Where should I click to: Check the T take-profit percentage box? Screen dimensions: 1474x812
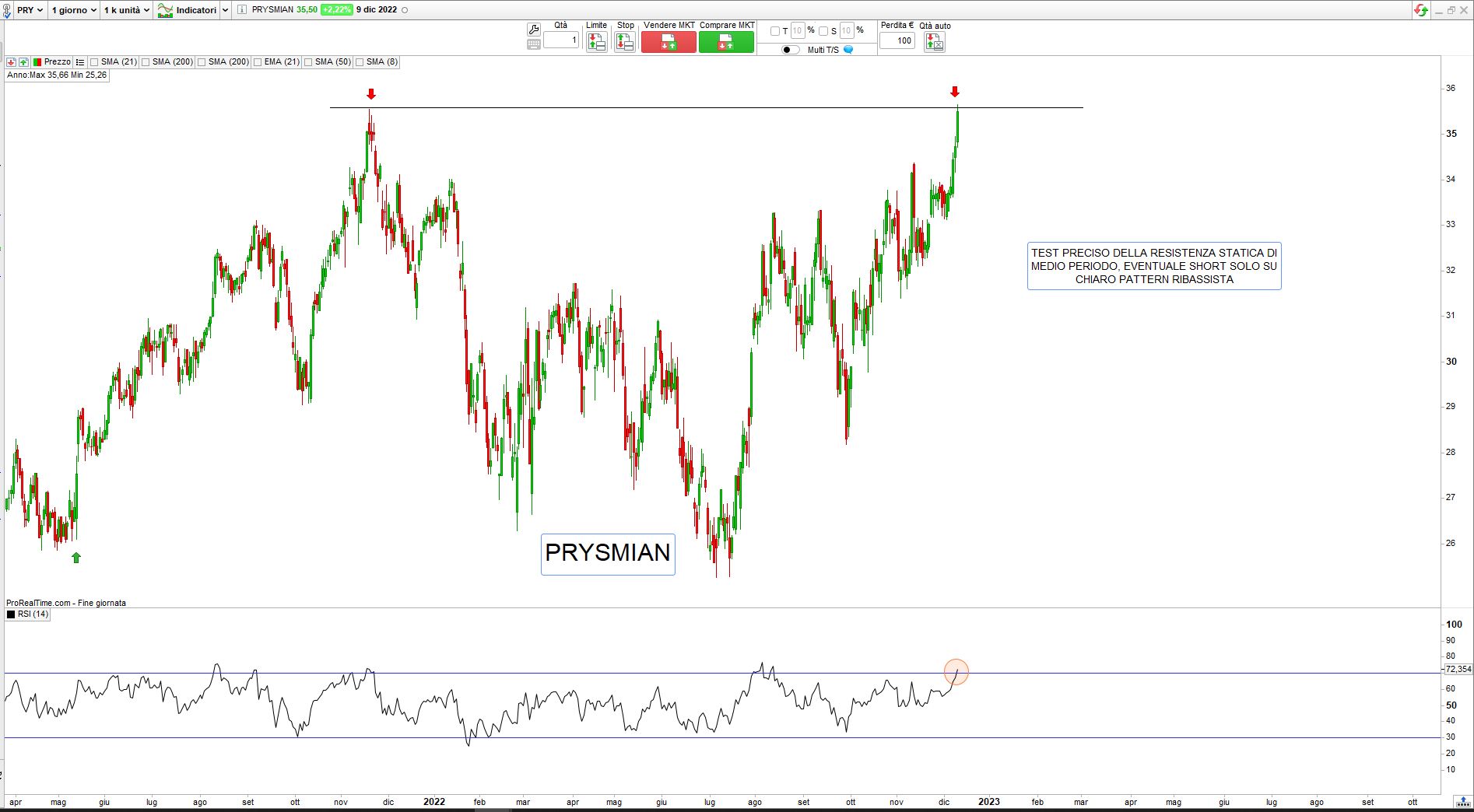(774, 31)
